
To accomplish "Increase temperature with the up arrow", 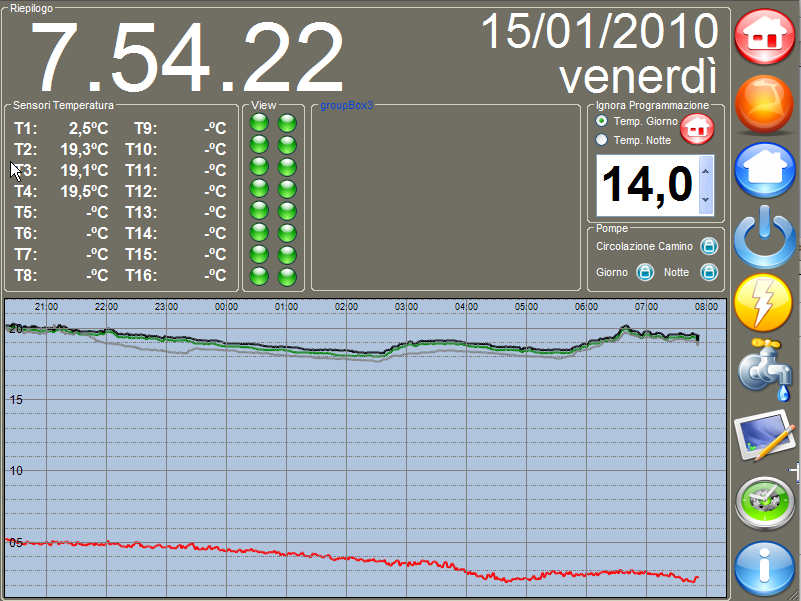I will click(x=706, y=171).
